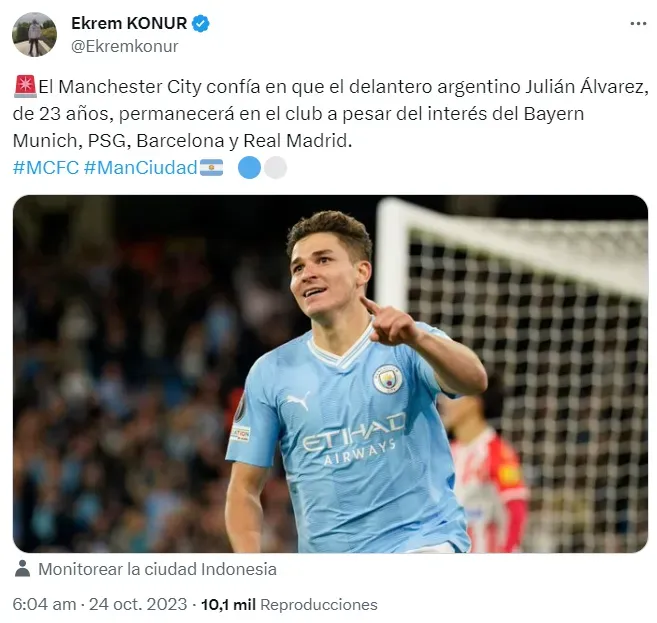Screen dimensions: 657x623
Task: Open the three-dot more options menu
Action: tap(638, 24)
